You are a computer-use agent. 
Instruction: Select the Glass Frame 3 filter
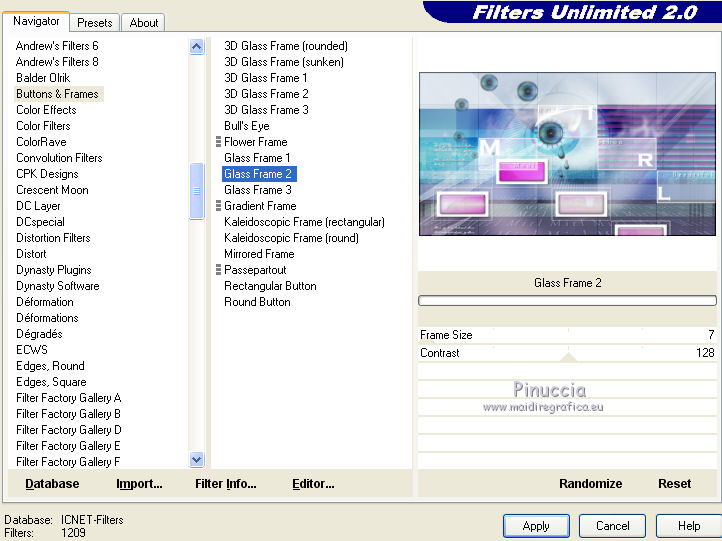pos(258,190)
